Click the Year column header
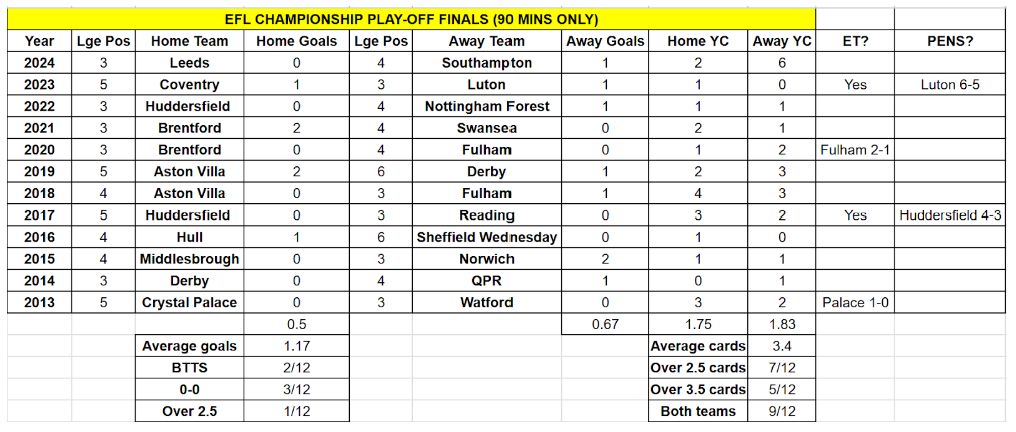The width and height of the screenshot is (1016, 432). coord(40,41)
